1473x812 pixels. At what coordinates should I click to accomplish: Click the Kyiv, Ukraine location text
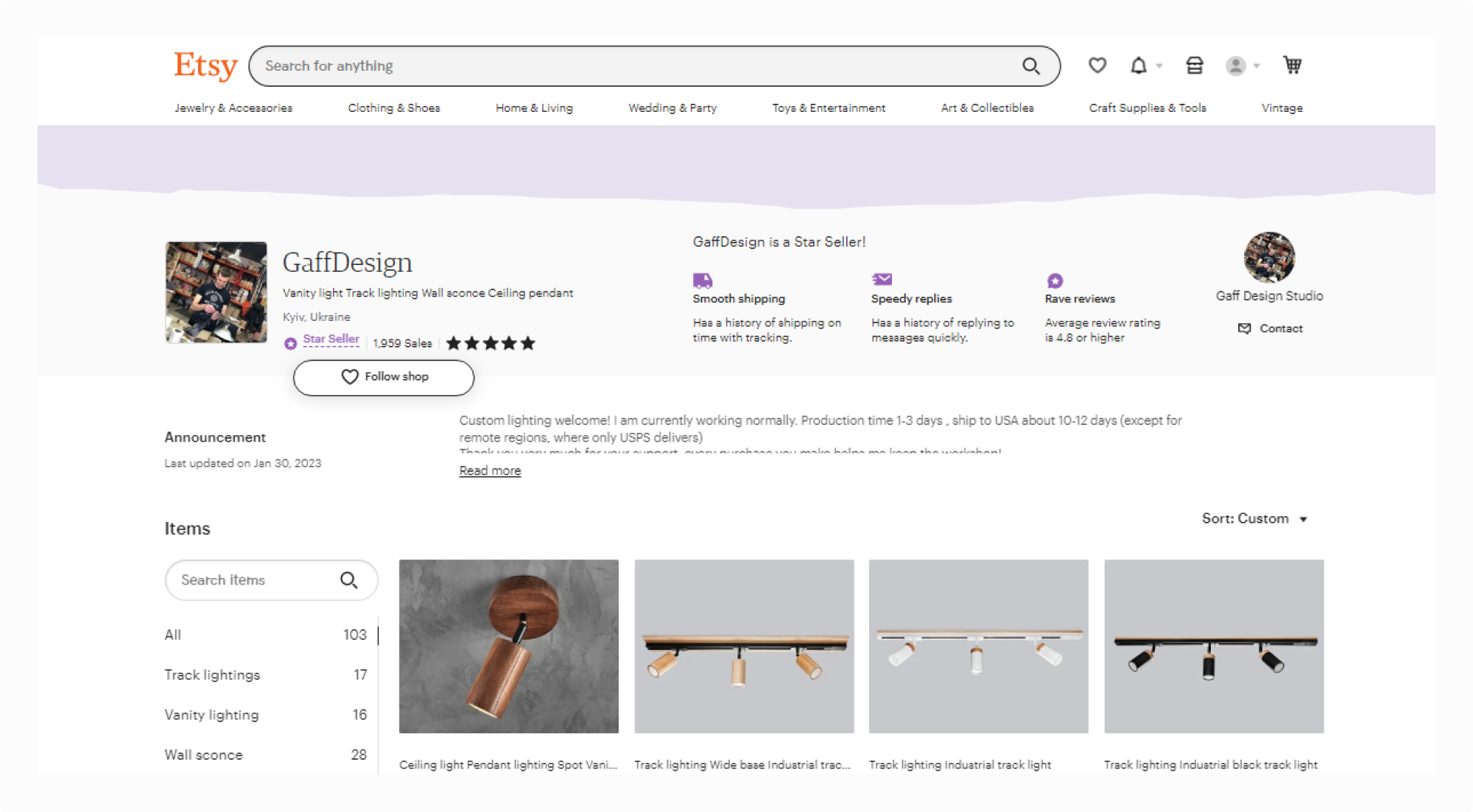click(317, 317)
